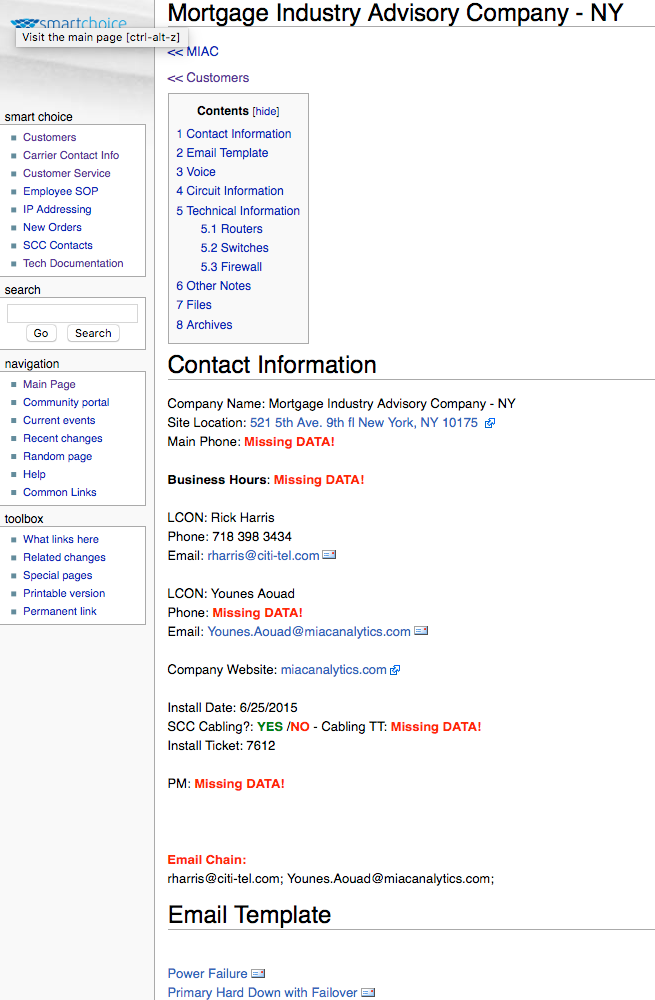The width and height of the screenshot is (655, 1000).
Task: Jump to Technical Information section
Action: [x=238, y=210]
